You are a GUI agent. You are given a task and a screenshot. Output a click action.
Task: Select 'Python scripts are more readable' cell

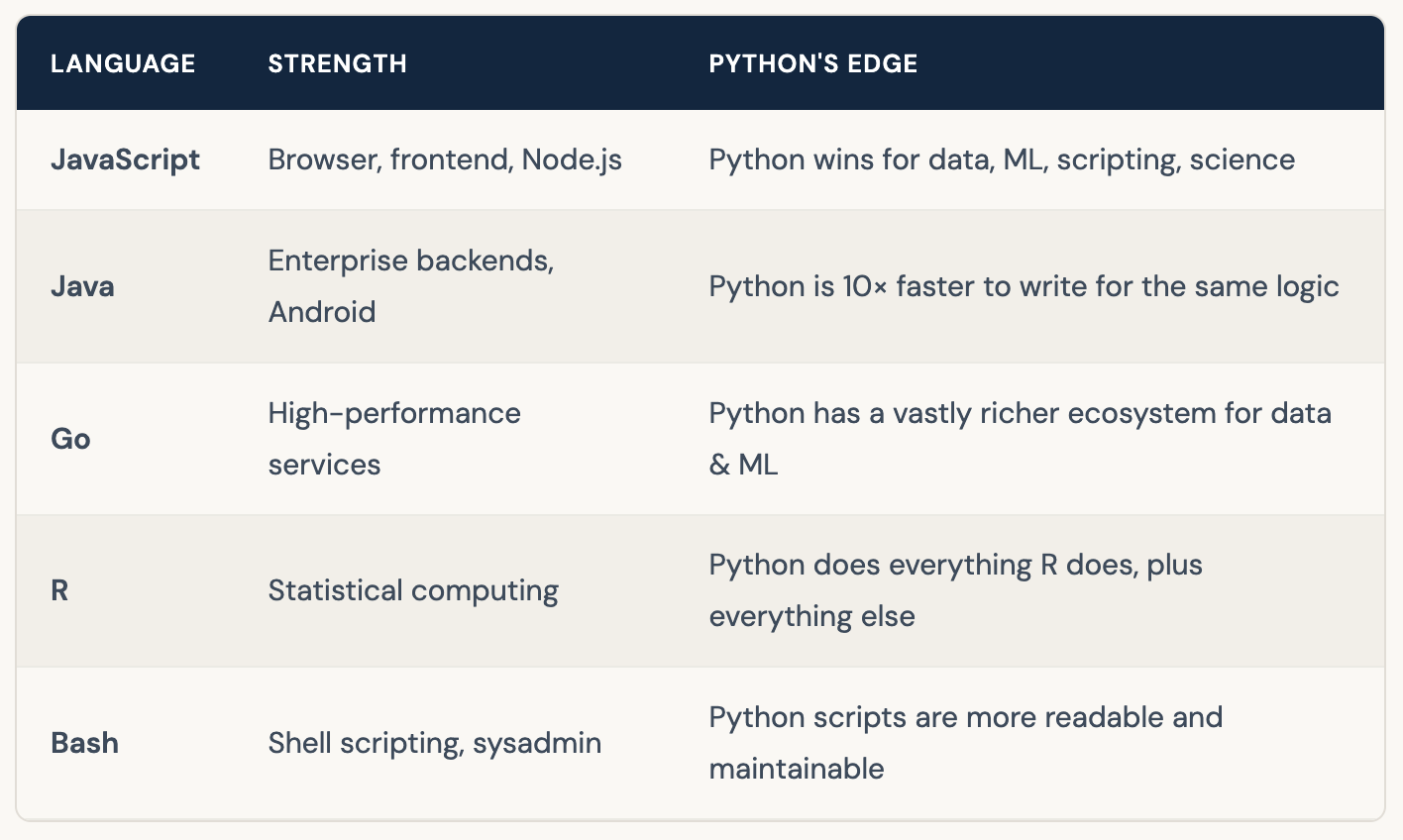pyautogui.click(x=965, y=743)
